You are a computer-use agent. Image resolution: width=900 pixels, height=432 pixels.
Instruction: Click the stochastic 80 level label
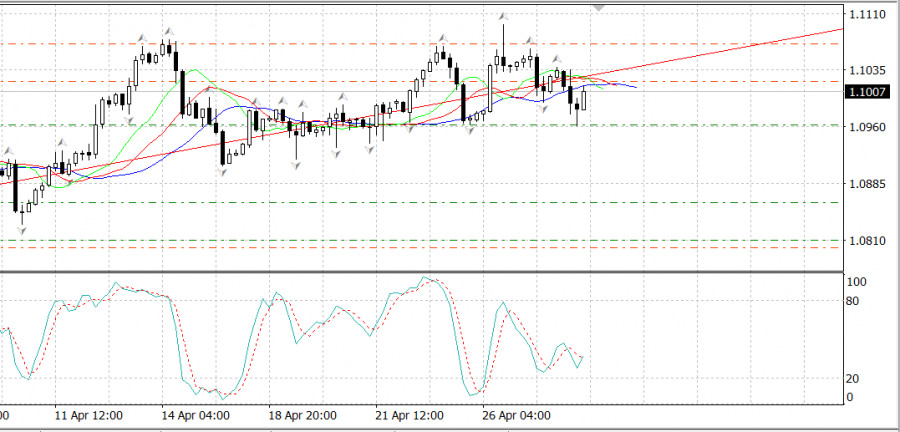(855, 300)
